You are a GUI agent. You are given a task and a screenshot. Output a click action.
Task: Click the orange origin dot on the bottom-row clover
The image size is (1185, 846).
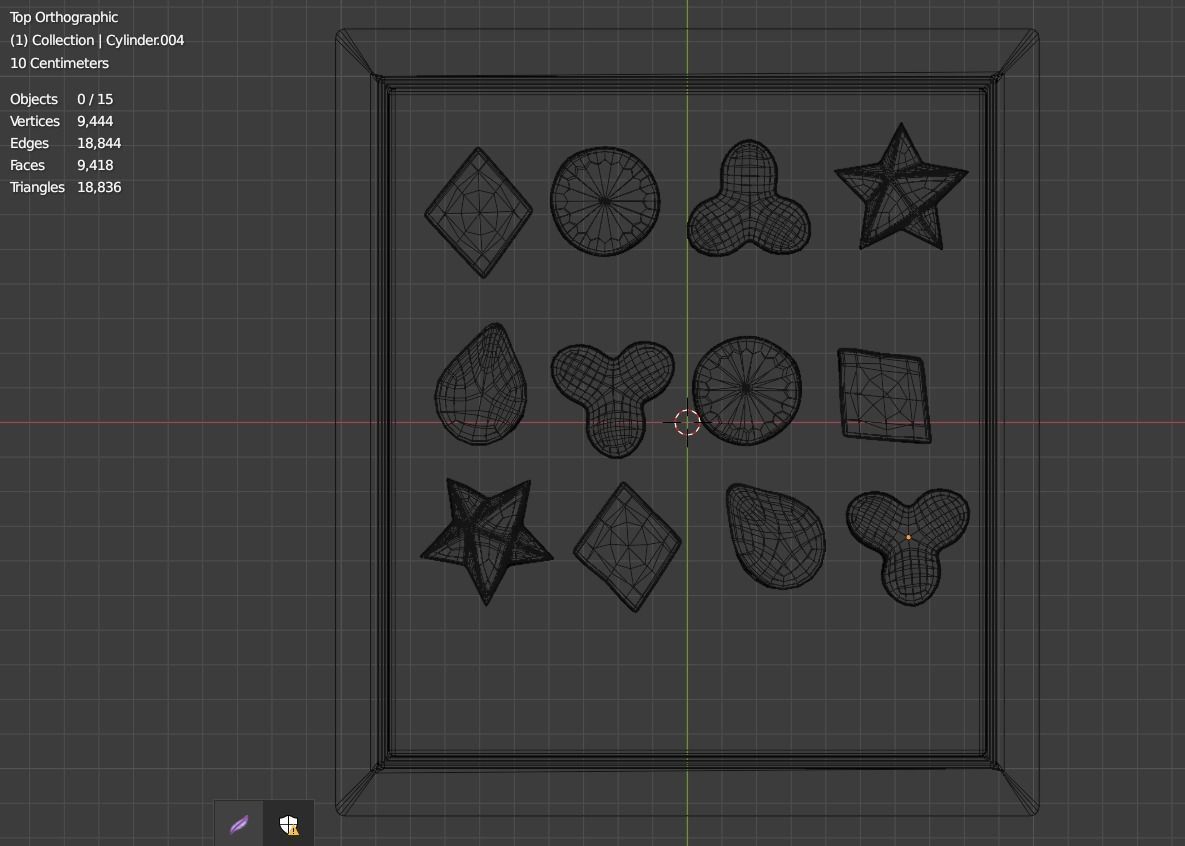[x=908, y=538]
